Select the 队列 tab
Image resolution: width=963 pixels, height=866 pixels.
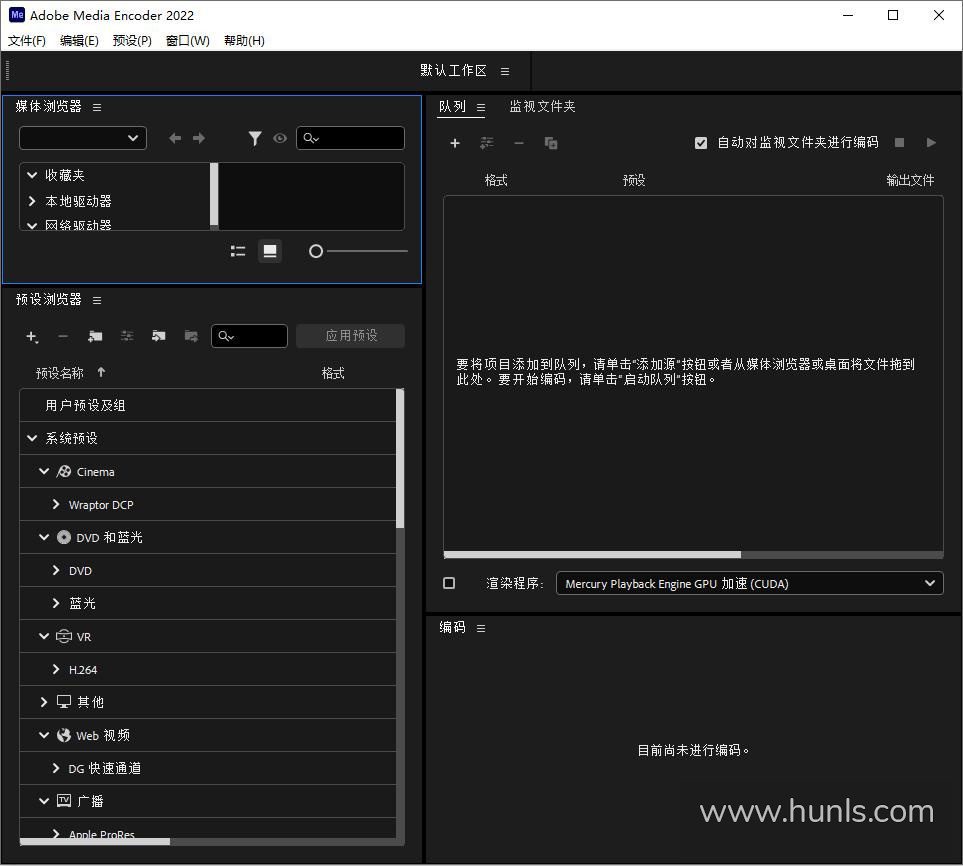(x=453, y=107)
